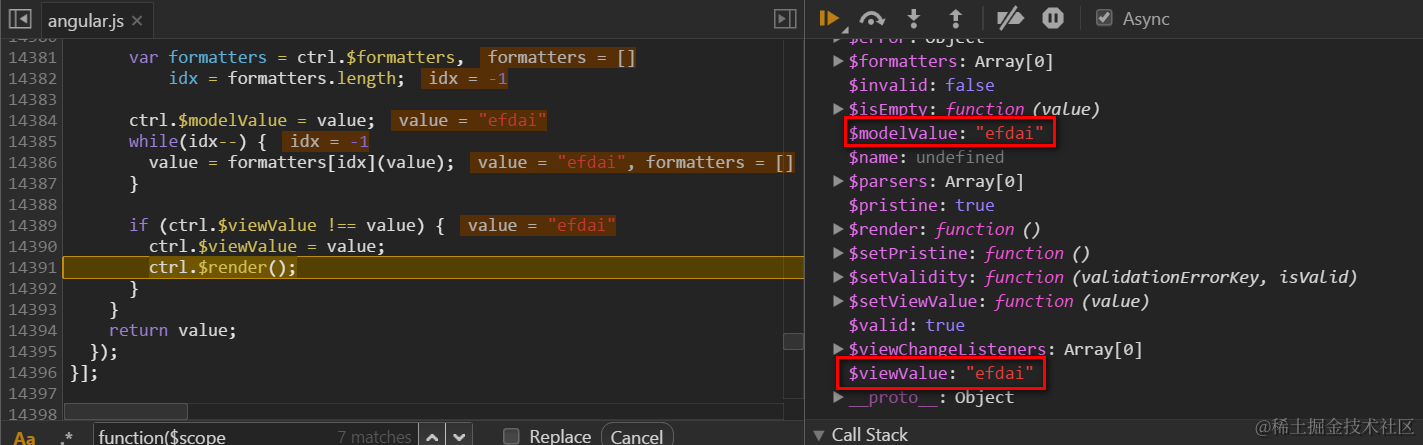Step into next function call
This screenshot has width=1423, height=445.
click(913, 18)
